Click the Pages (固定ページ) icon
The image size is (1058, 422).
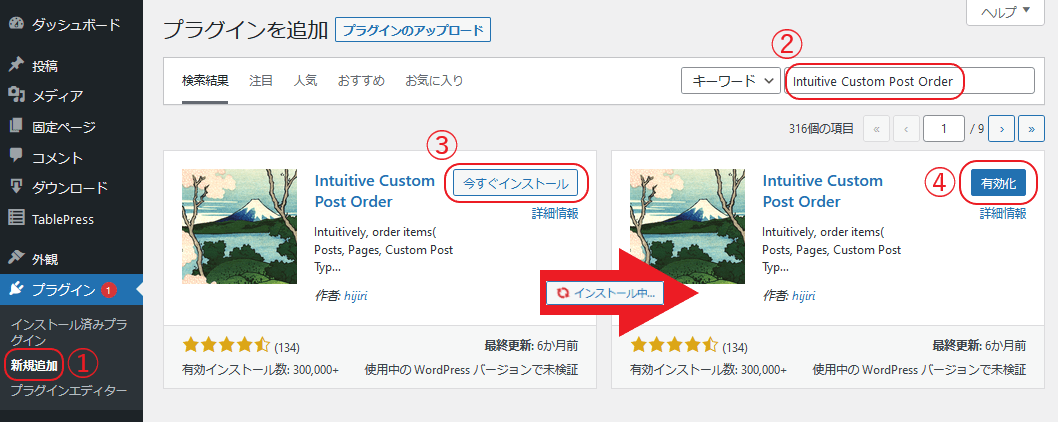[x=16, y=126]
